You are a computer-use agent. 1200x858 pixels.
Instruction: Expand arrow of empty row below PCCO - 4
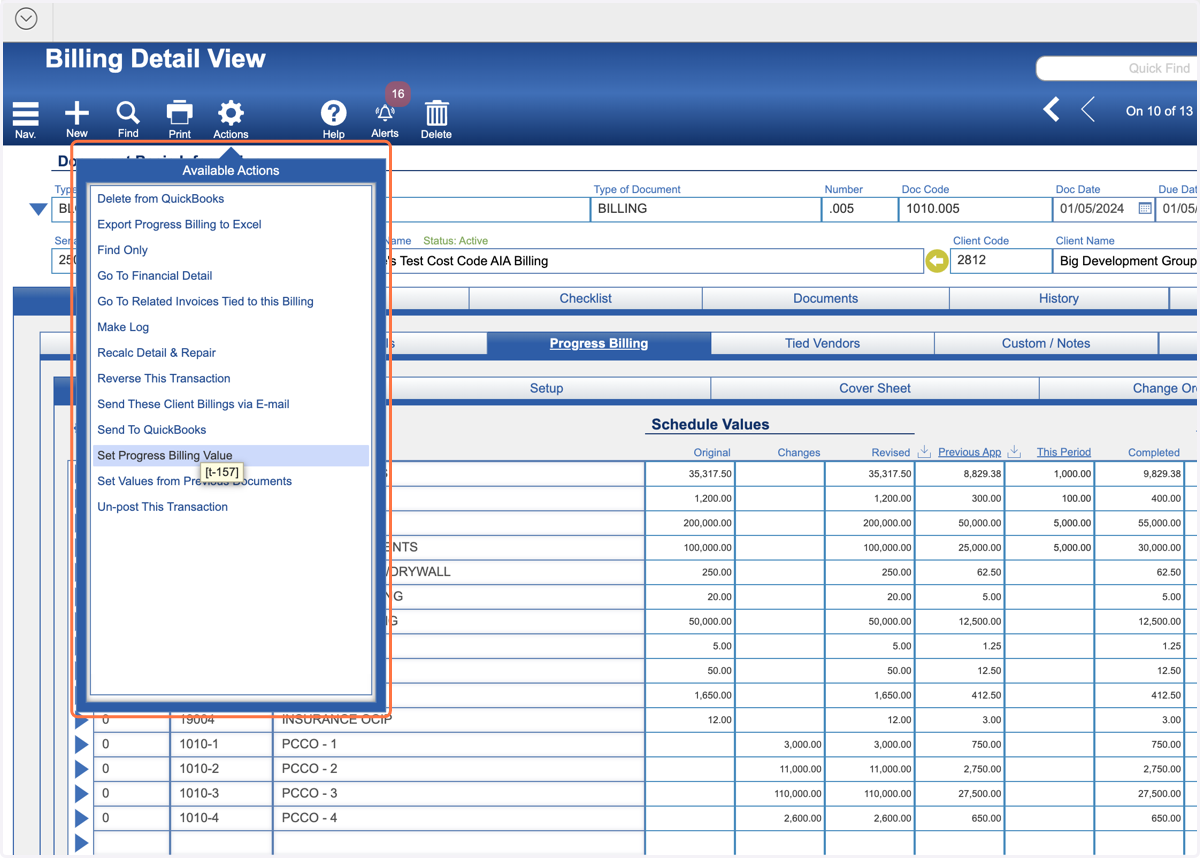[x=82, y=843]
